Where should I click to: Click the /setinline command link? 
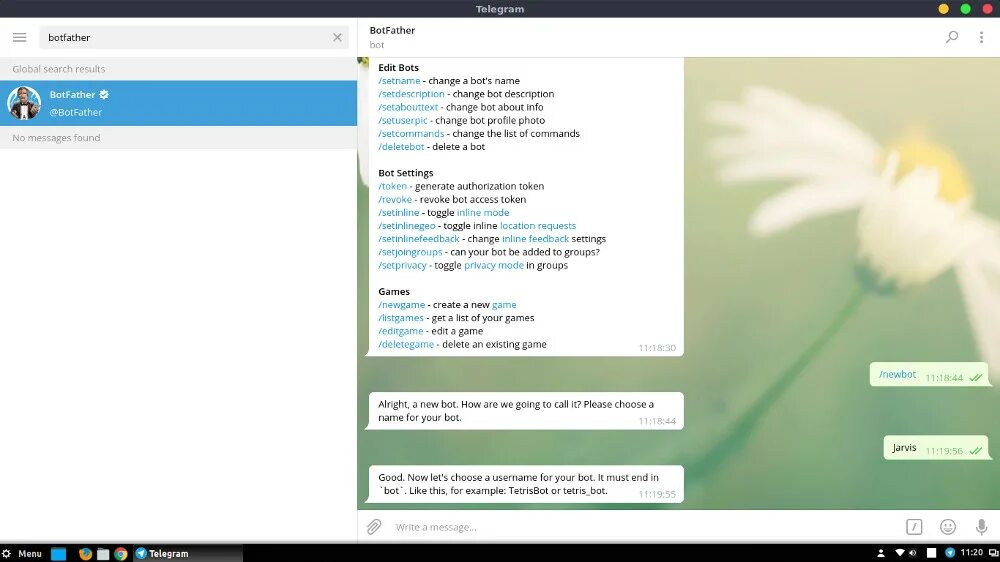[399, 212]
